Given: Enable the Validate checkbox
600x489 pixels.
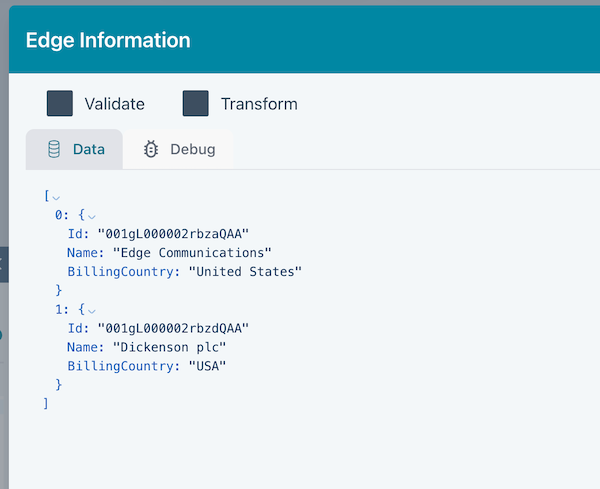Looking at the screenshot, I should click(x=60, y=103).
